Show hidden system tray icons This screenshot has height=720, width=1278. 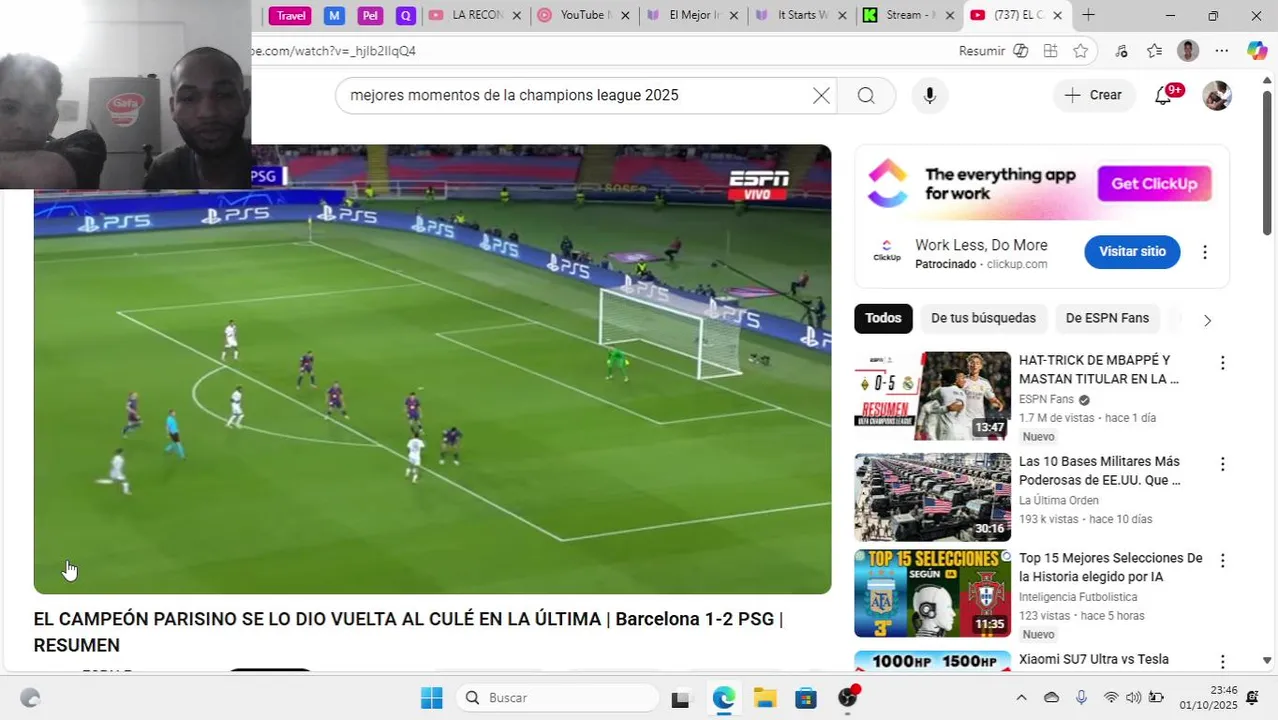pos(1021,698)
